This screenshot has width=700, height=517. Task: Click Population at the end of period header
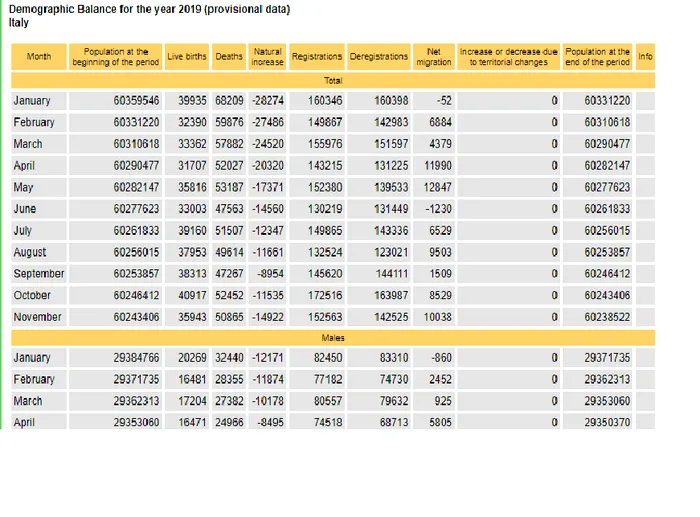597,57
